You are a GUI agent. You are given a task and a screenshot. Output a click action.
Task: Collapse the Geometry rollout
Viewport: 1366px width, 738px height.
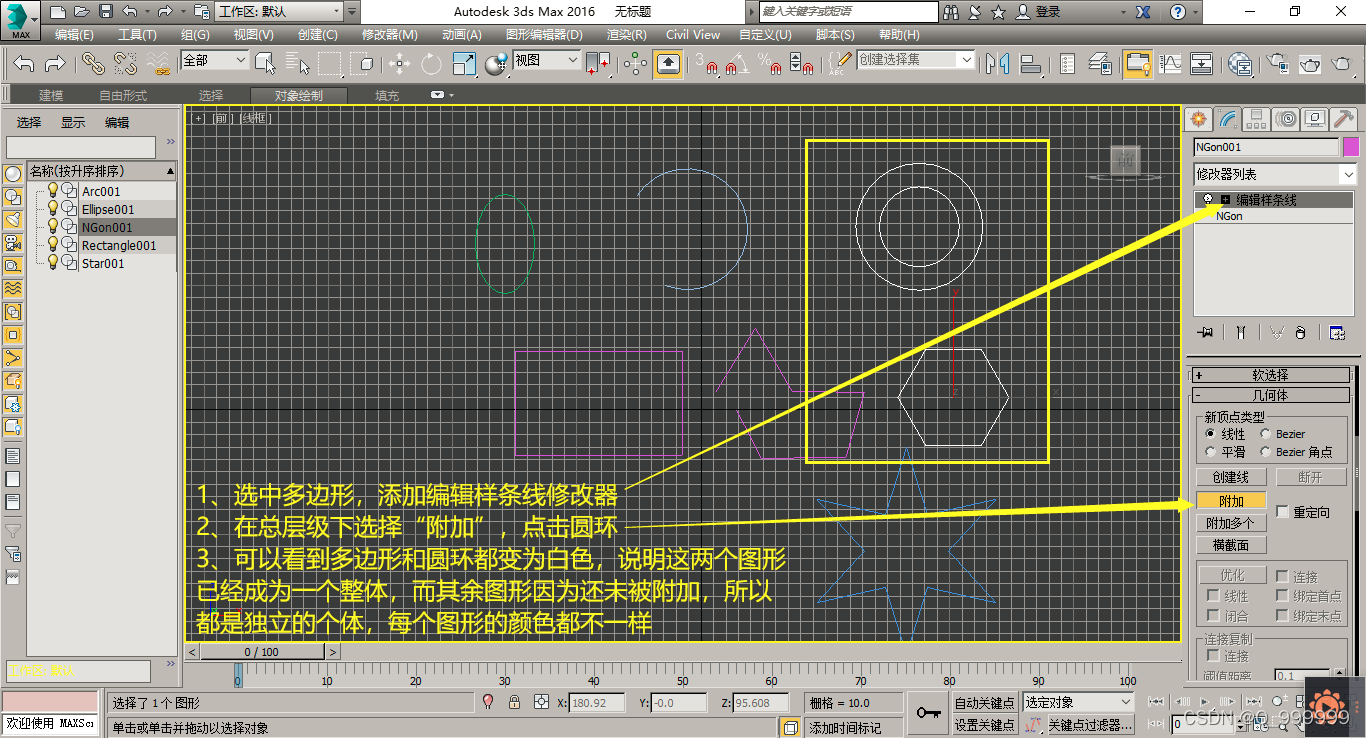pyautogui.click(x=1271, y=395)
